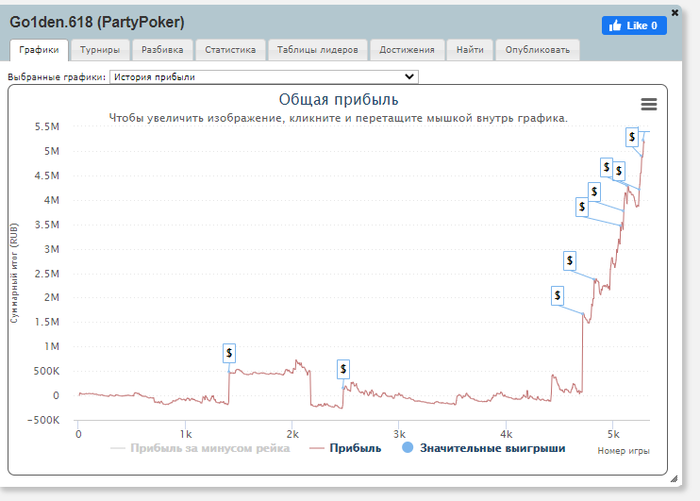700x501 pixels.
Task: Click the 3k x-axis tick label
Action: [x=399, y=434]
